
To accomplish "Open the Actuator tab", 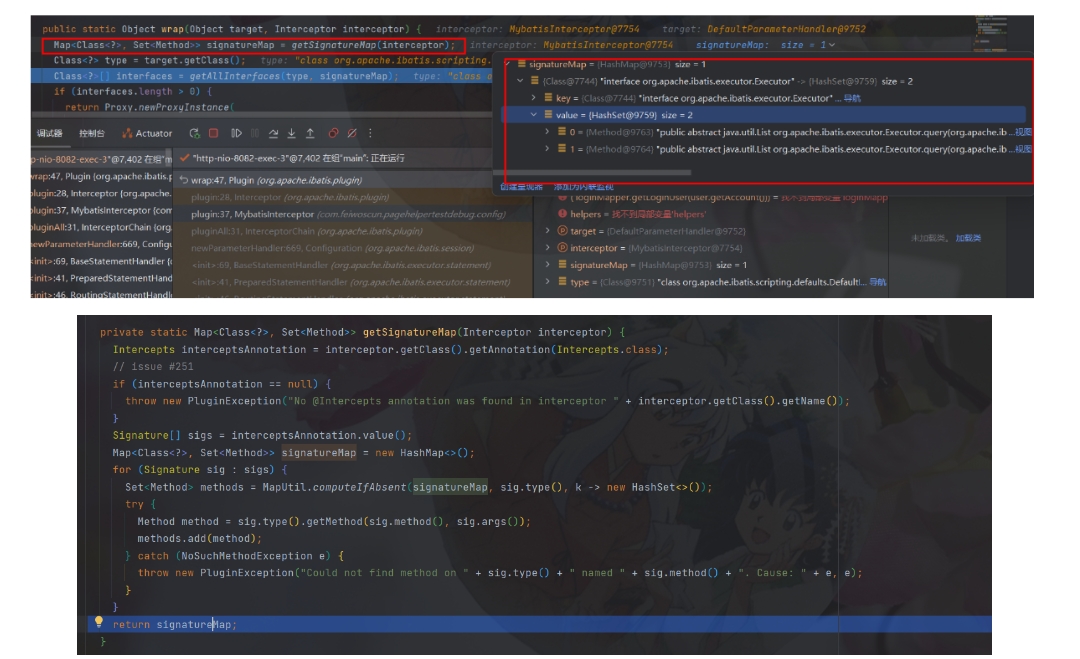I will pyautogui.click(x=147, y=133).
